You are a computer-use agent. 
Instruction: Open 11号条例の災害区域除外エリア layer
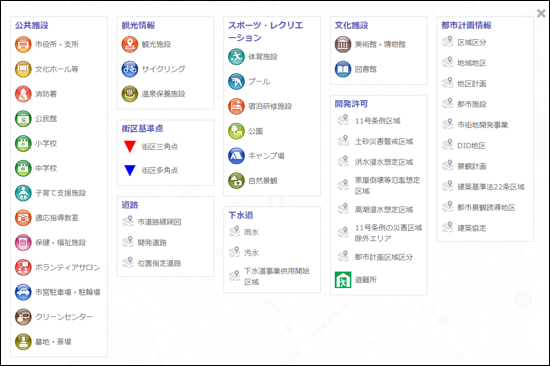[380, 233]
